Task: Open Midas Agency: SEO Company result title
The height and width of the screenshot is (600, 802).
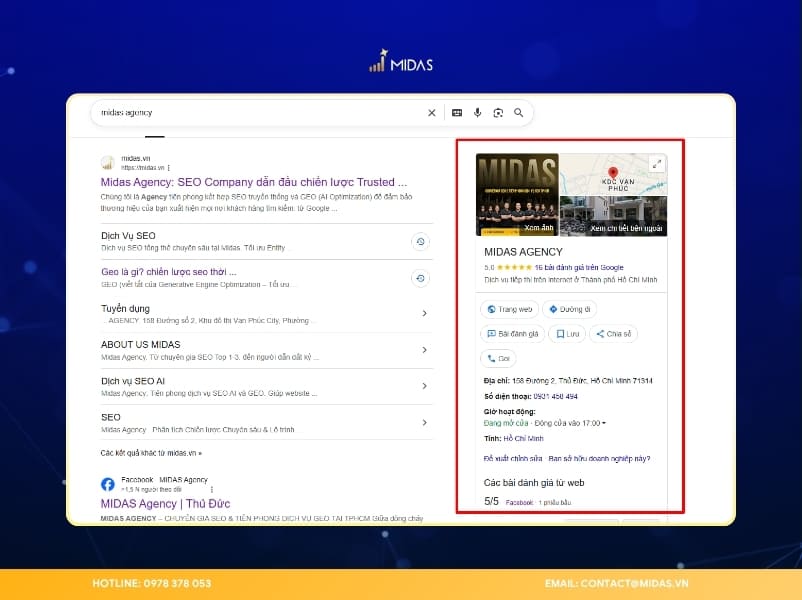Action: pyautogui.click(x=254, y=182)
